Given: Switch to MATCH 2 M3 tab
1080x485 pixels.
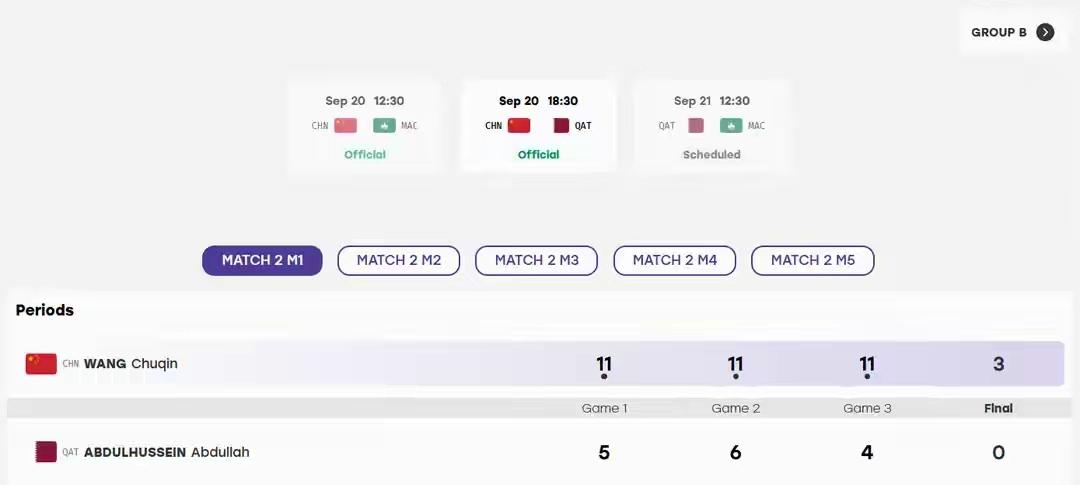Looking at the screenshot, I should tap(537, 260).
